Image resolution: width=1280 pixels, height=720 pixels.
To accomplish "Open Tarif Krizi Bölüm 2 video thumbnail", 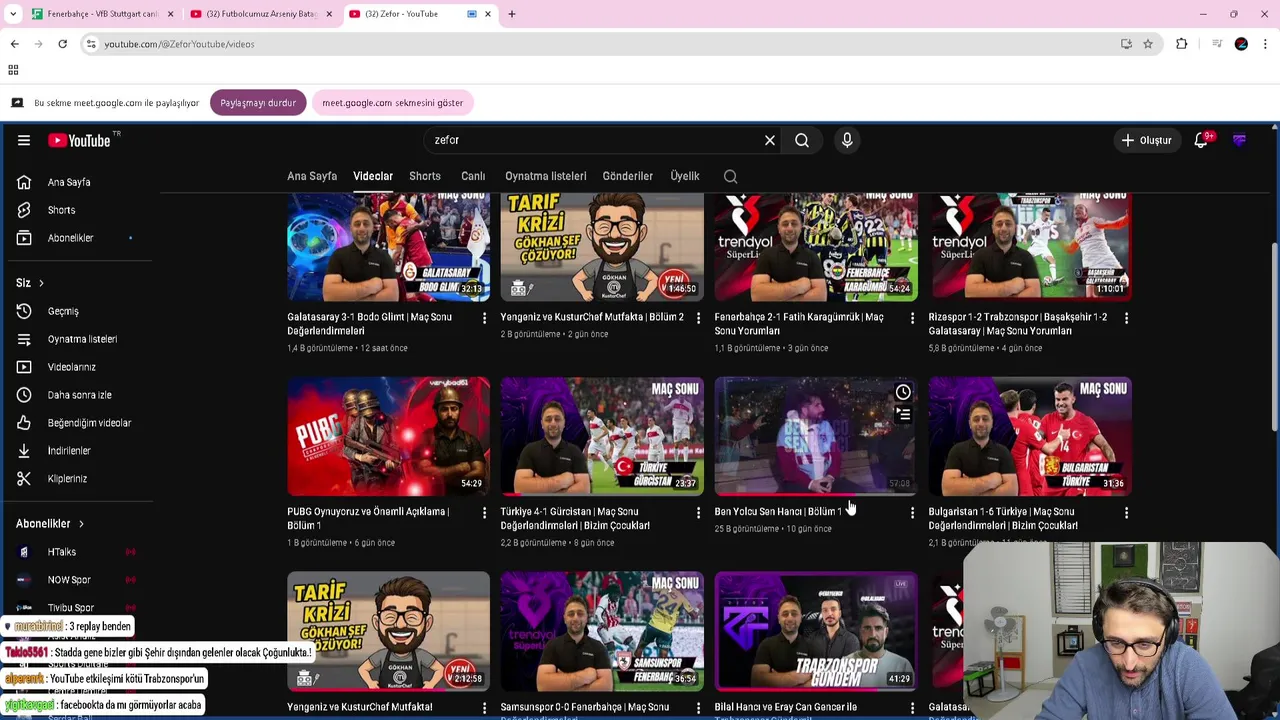I will (x=603, y=247).
